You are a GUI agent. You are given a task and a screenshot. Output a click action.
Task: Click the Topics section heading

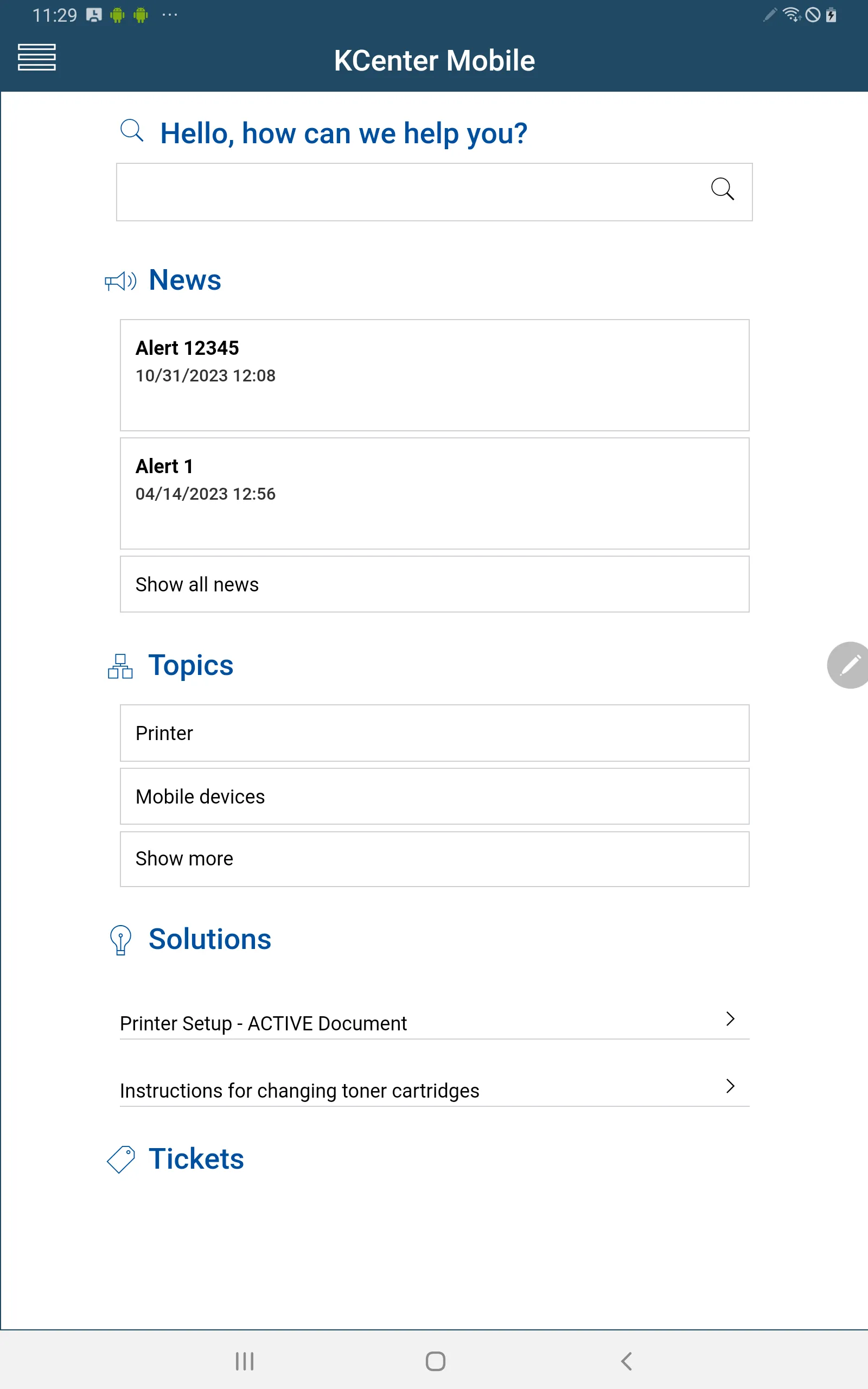pyautogui.click(x=190, y=665)
